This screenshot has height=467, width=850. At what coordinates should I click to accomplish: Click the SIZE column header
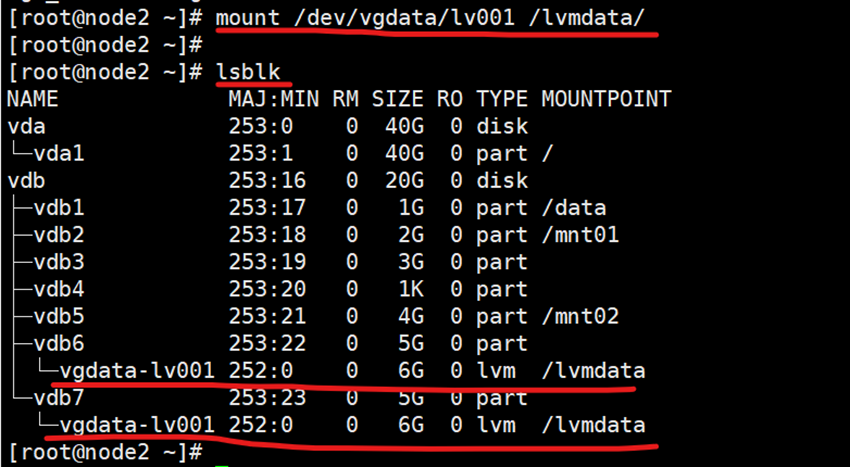tap(398, 99)
